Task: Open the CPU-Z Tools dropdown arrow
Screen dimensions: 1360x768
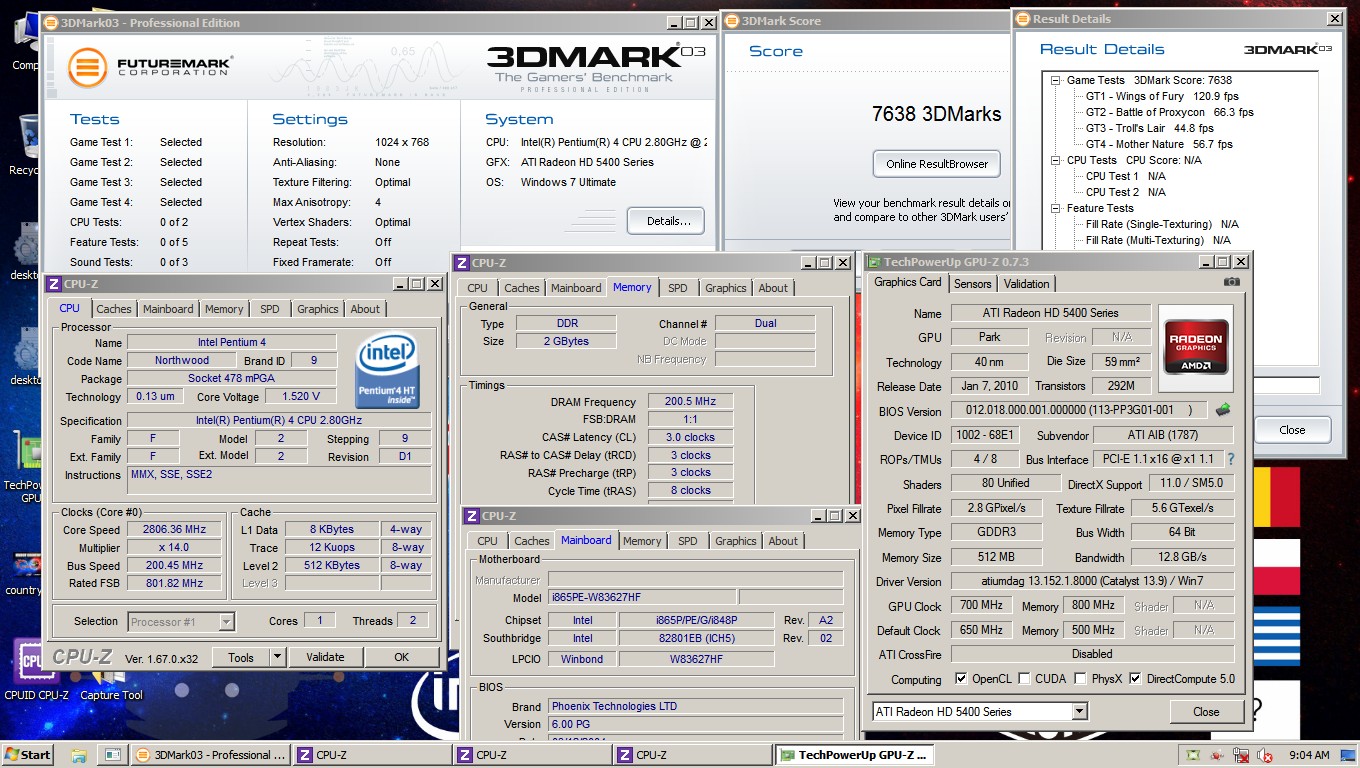Action: [x=277, y=657]
